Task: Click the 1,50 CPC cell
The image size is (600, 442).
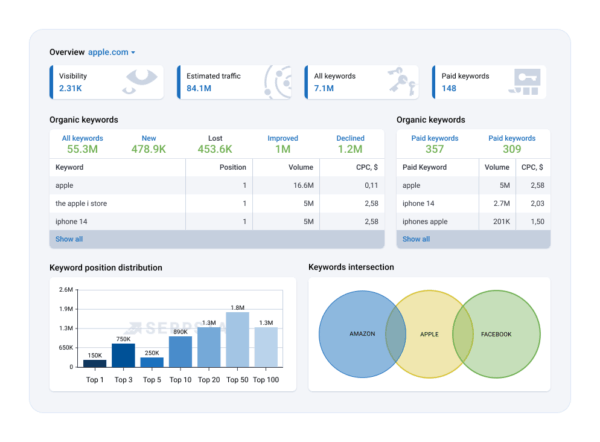Action: (x=537, y=222)
